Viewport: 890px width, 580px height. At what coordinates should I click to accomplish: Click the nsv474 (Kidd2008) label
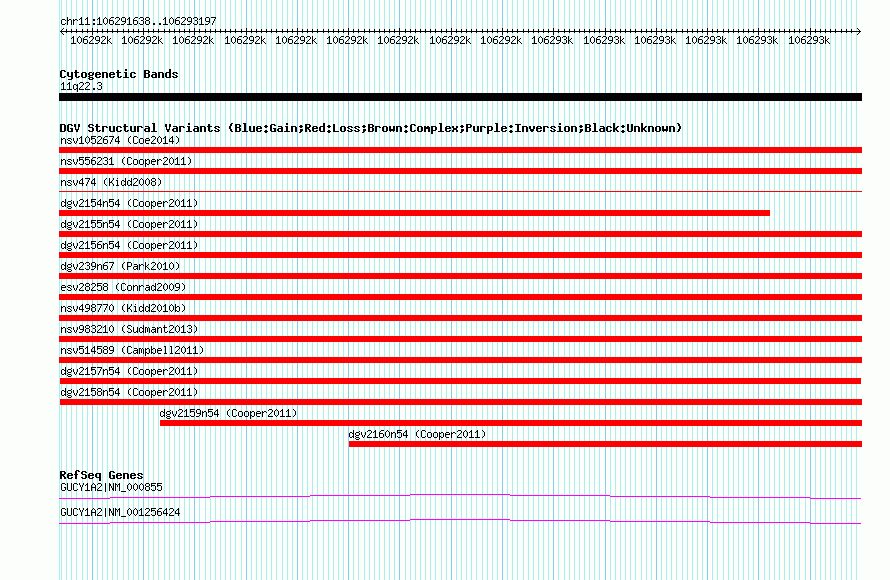point(111,182)
